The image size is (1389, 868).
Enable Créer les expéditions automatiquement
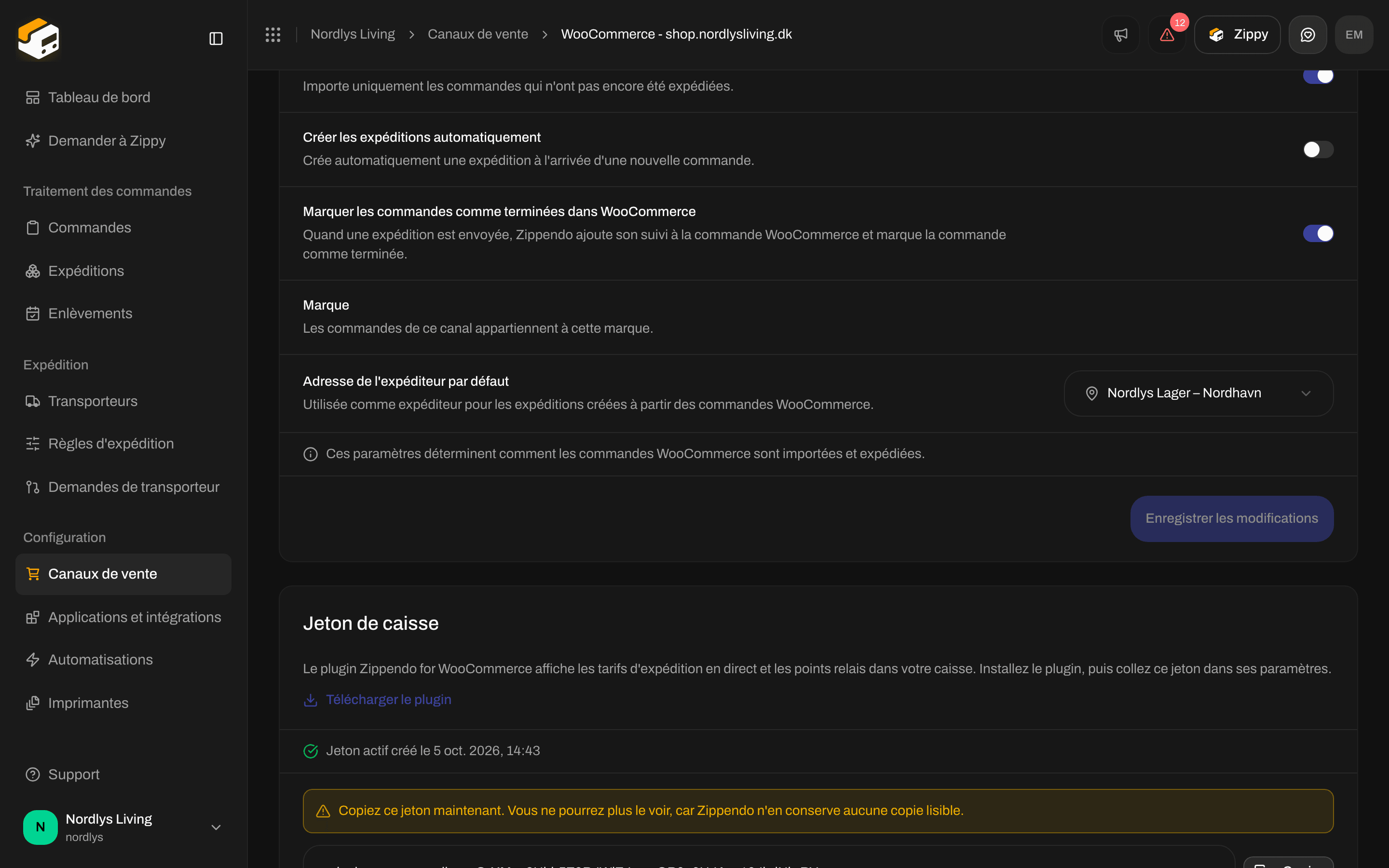point(1318,150)
